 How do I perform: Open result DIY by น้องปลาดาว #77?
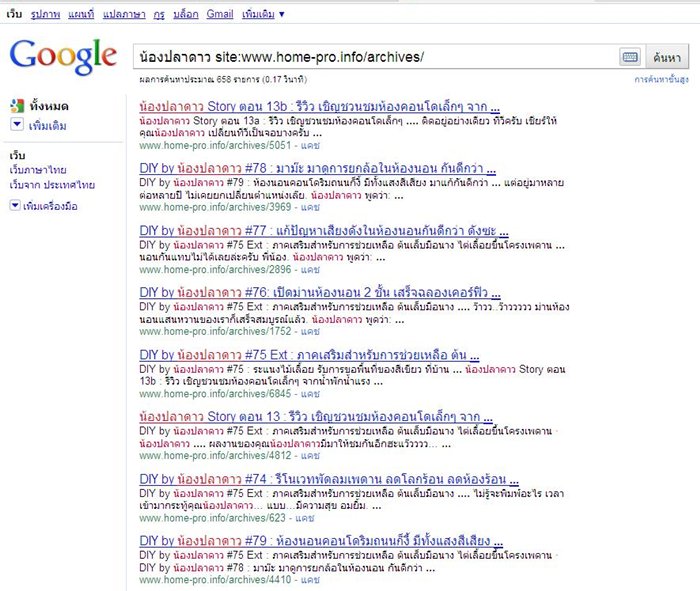324,231
